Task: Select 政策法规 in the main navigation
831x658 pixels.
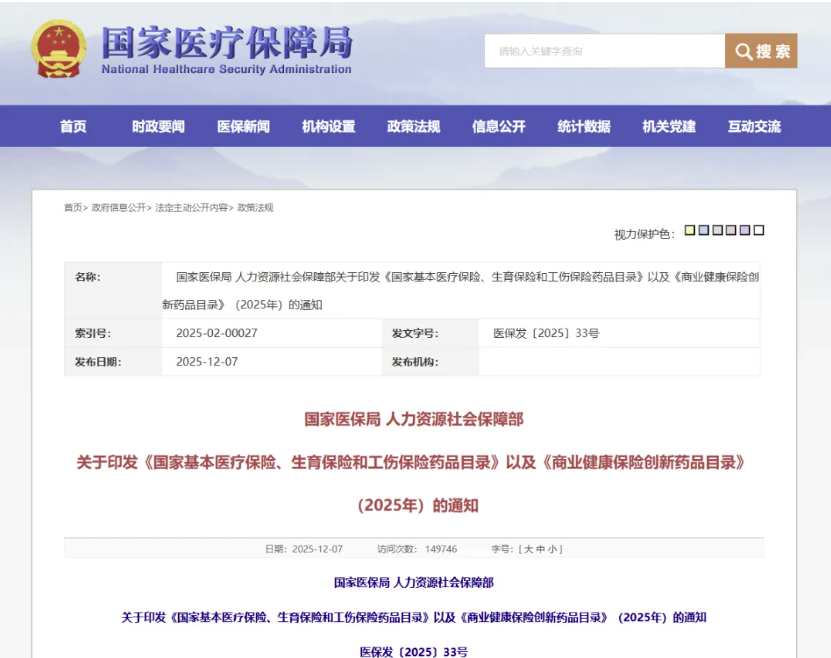Action: (413, 126)
